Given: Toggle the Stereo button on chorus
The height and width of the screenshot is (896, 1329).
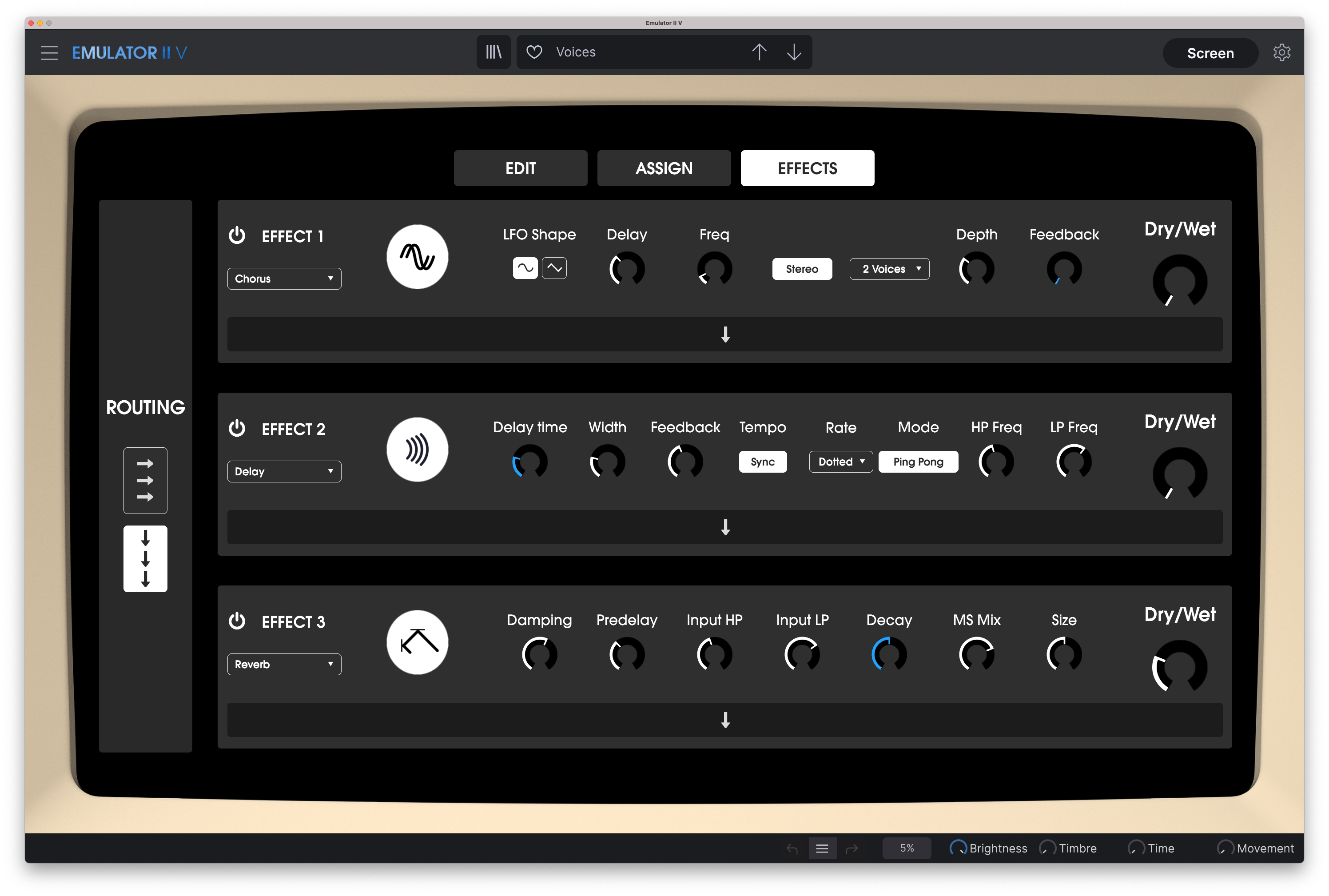Looking at the screenshot, I should pyautogui.click(x=802, y=269).
